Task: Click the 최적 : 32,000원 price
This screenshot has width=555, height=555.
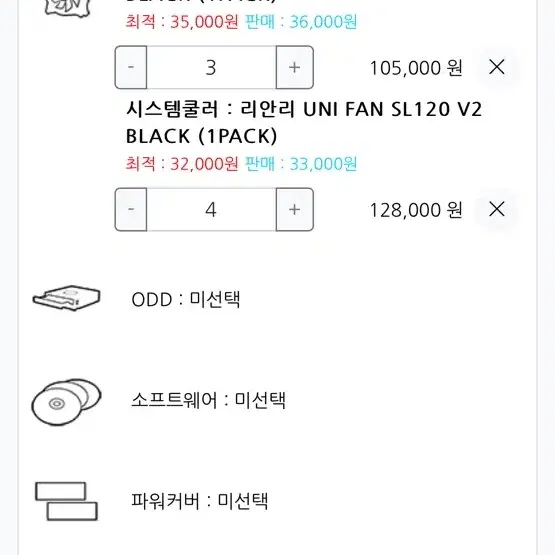Action: [182, 164]
